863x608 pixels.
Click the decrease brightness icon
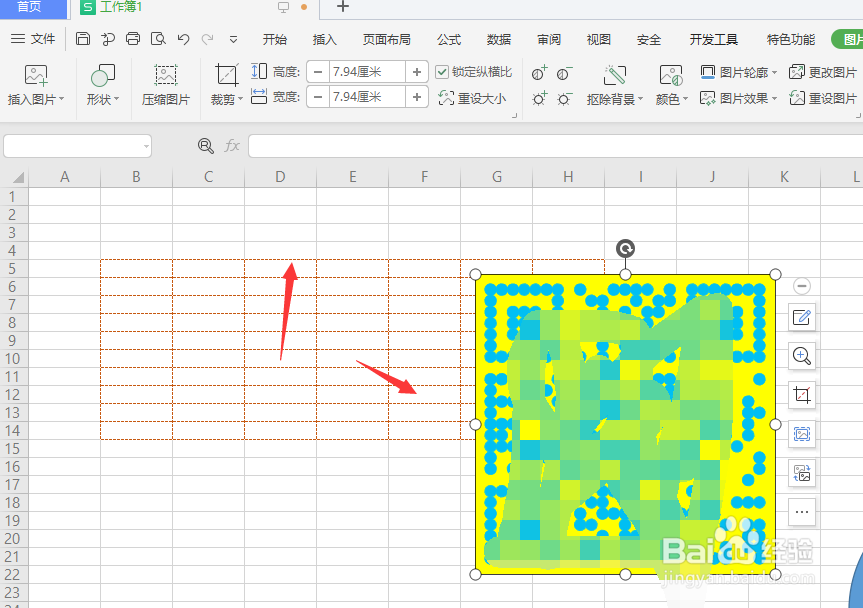pos(564,98)
